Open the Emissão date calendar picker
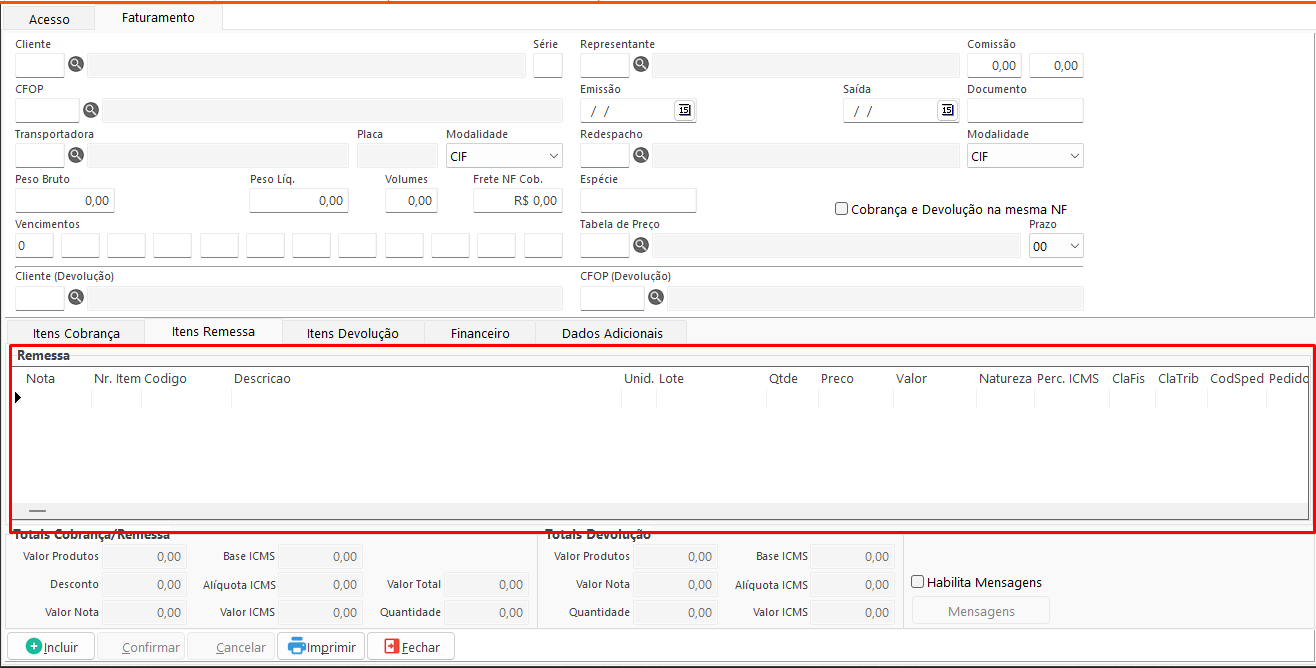 [684, 111]
